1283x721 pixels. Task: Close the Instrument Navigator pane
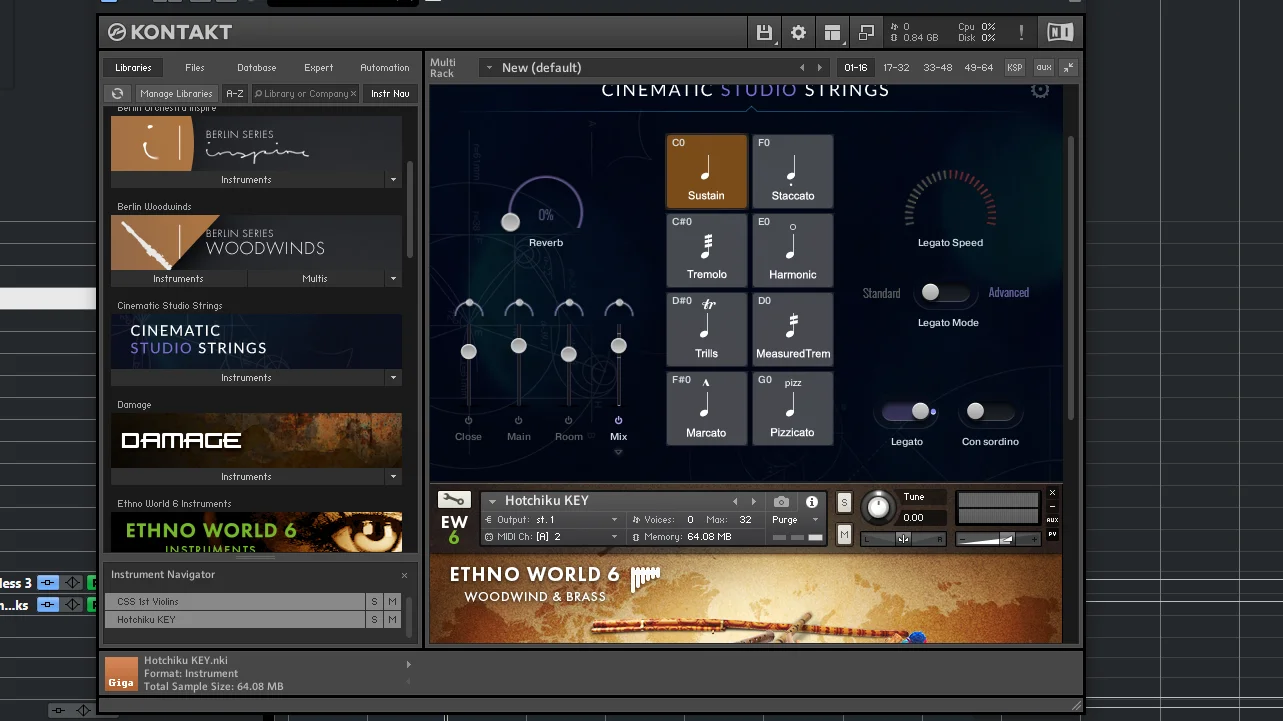[x=404, y=575]
